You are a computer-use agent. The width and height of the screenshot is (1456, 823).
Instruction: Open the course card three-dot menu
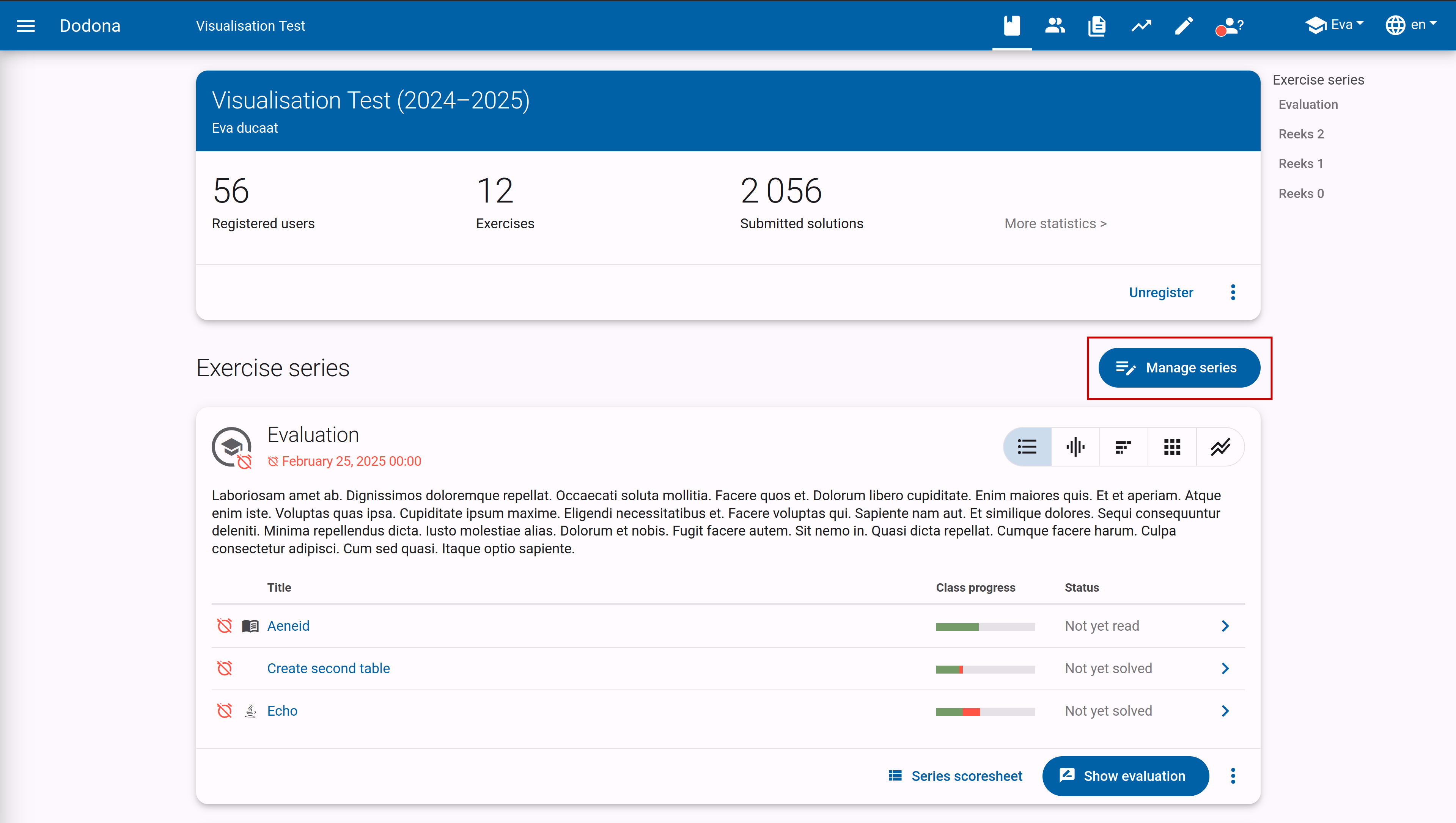(x=1233, y=292)
